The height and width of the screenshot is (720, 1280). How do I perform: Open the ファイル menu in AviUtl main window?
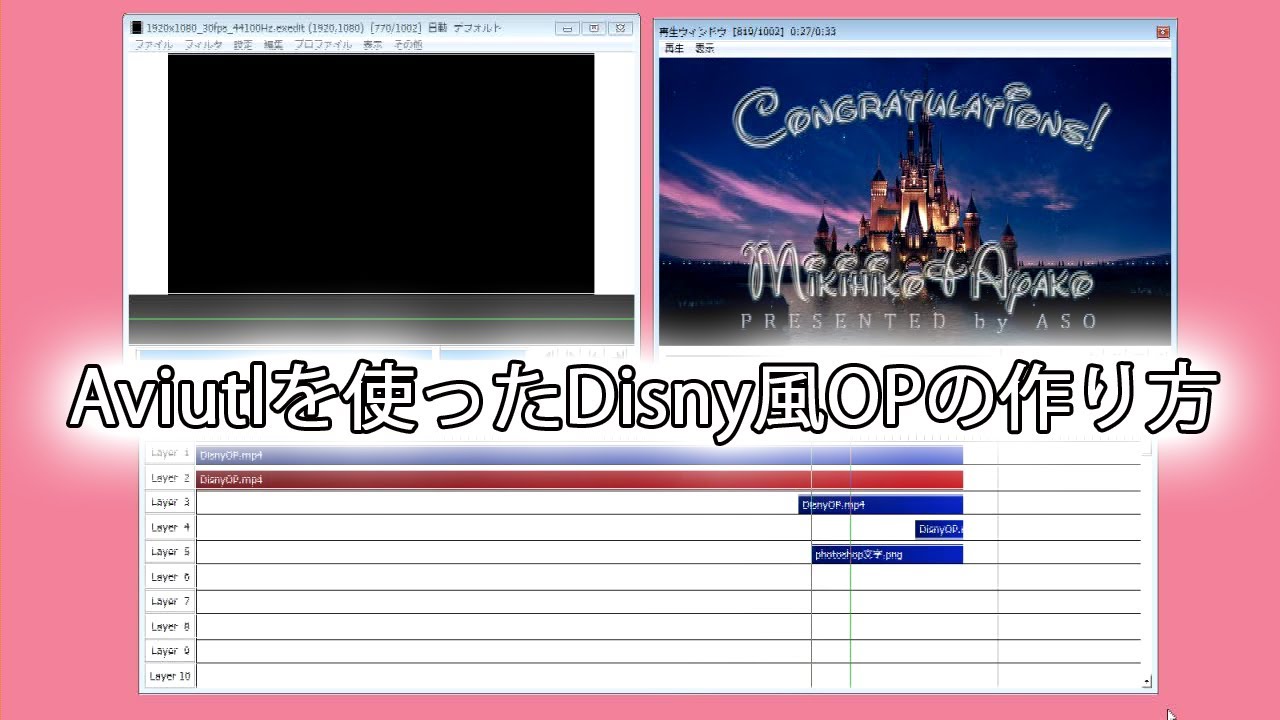pyautogui.click(x=153, y=45)
